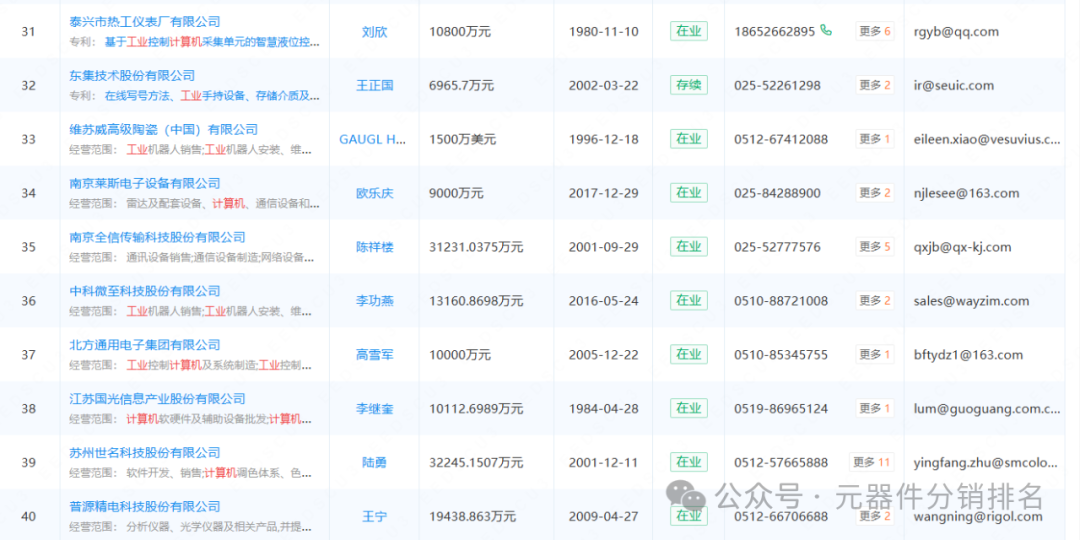Select email rgyb@qq.com
Viewport: 1080px width, 540px height.
click(956, 32)
